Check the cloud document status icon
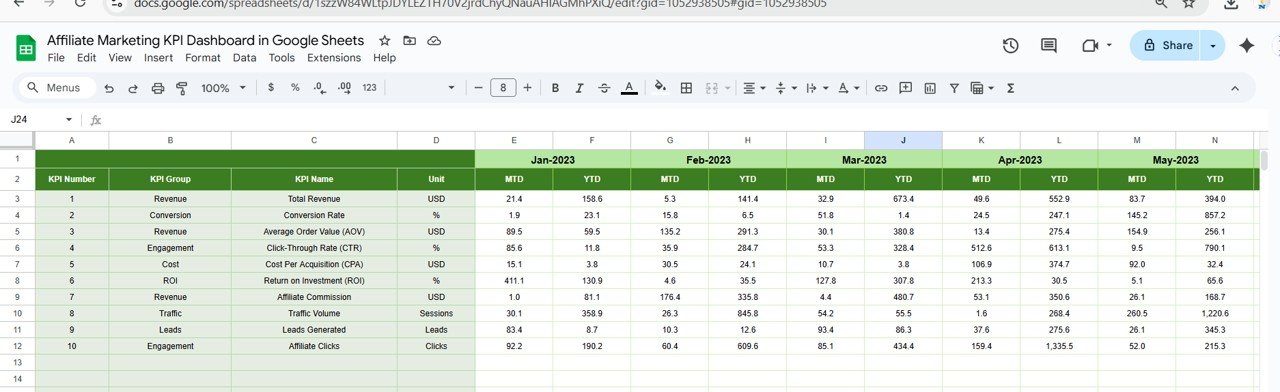The image size is (1280, 392). [434, 41]
